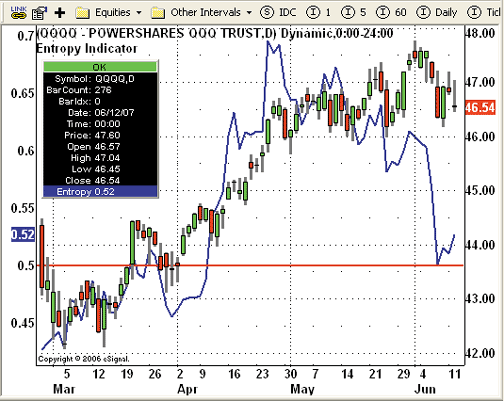Click the Apr month label
Screen dimensions: 504x401
coord(187,389)
